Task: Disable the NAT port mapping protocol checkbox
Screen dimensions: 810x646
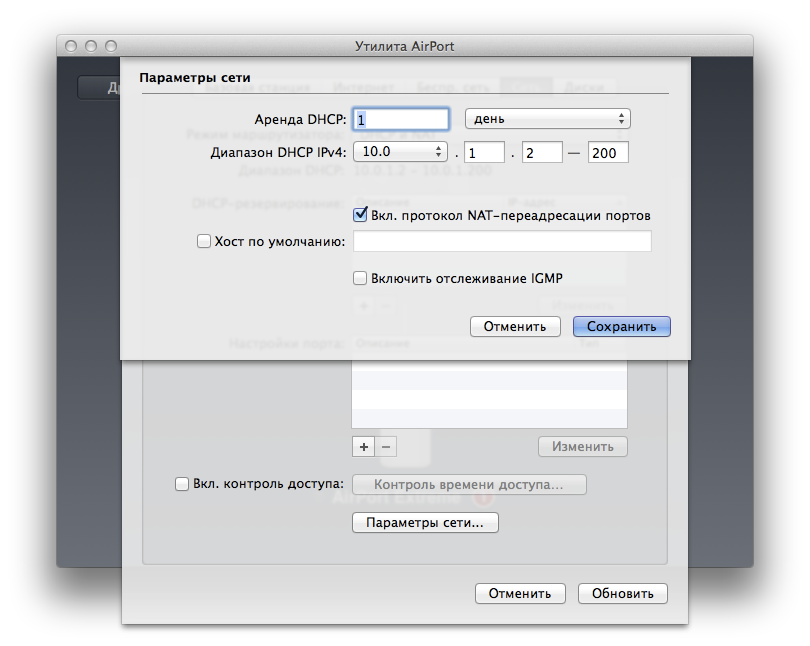Action: pos(360,215)
